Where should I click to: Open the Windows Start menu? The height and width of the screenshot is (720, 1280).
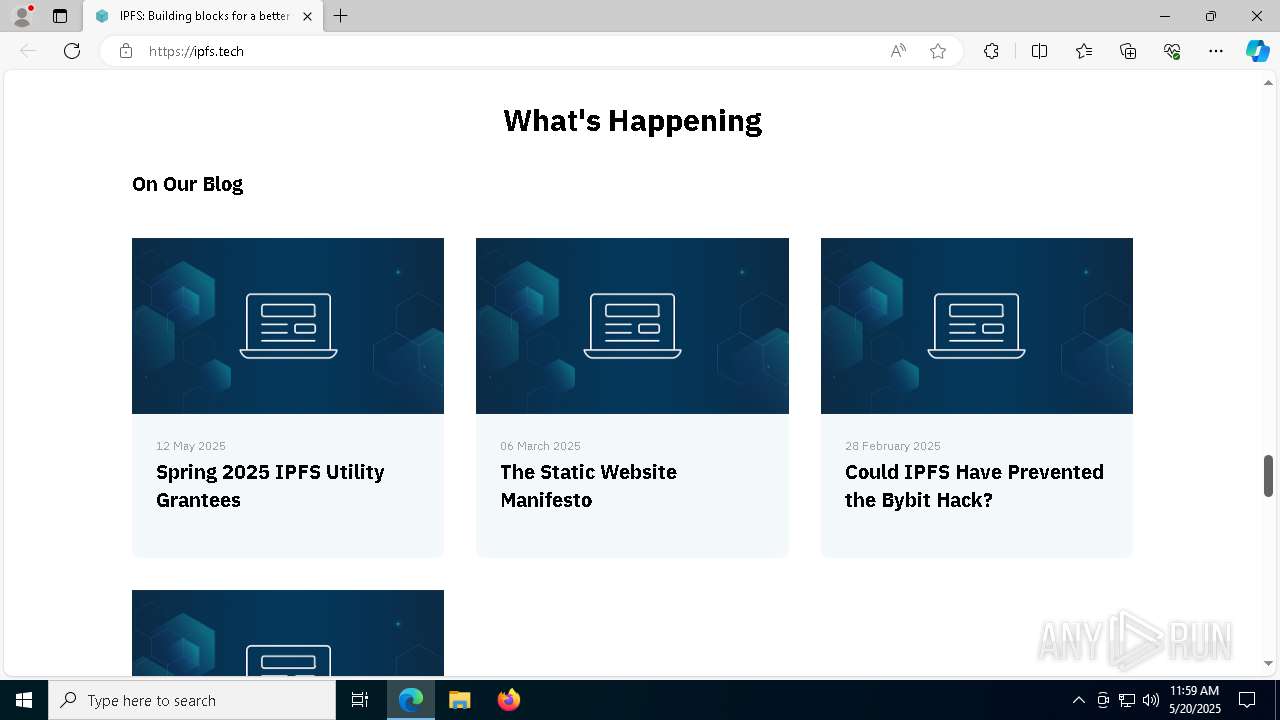click(x=24, y=700)
